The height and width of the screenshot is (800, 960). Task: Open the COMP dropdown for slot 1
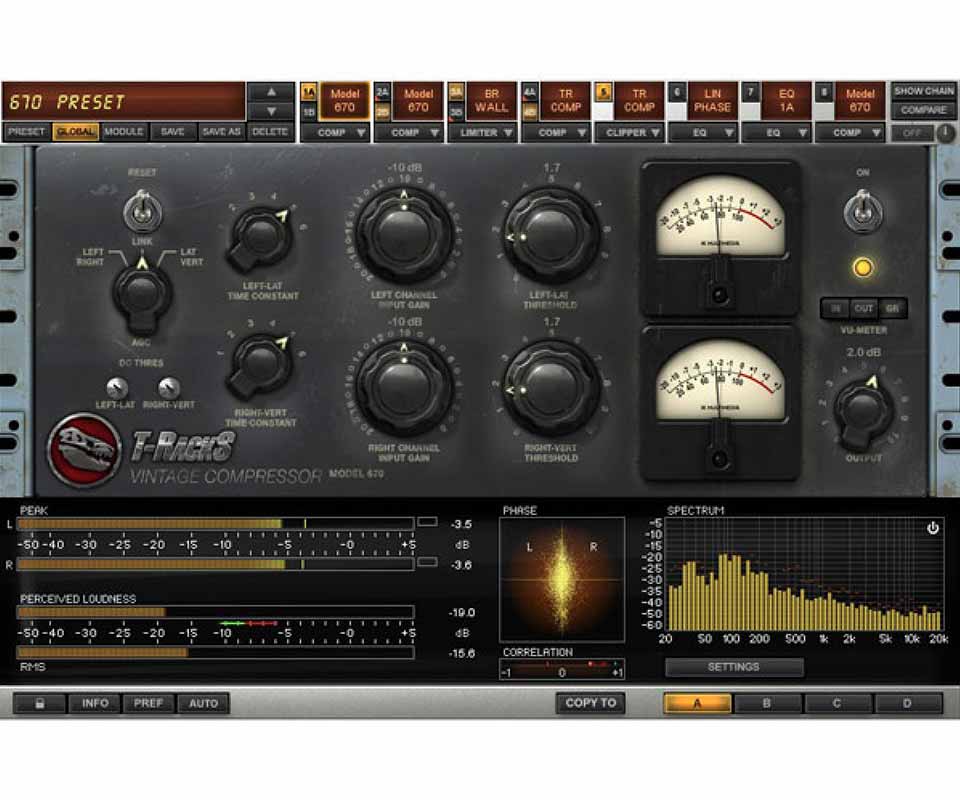336,132
